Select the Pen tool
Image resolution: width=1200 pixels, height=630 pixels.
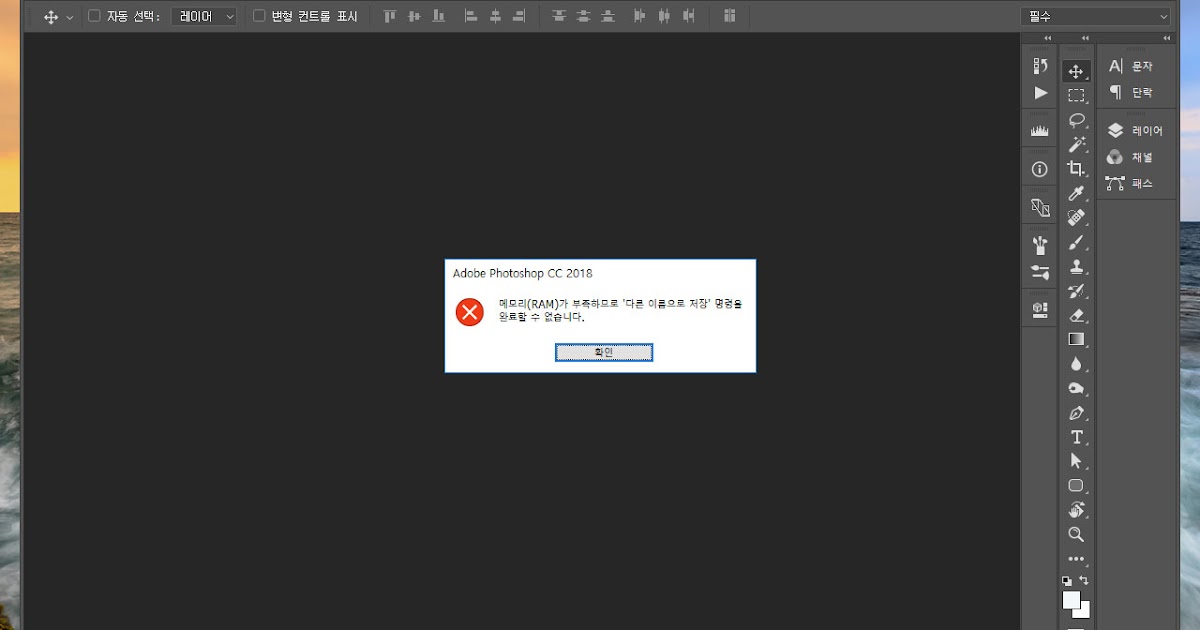click(x=1076, y=412)
